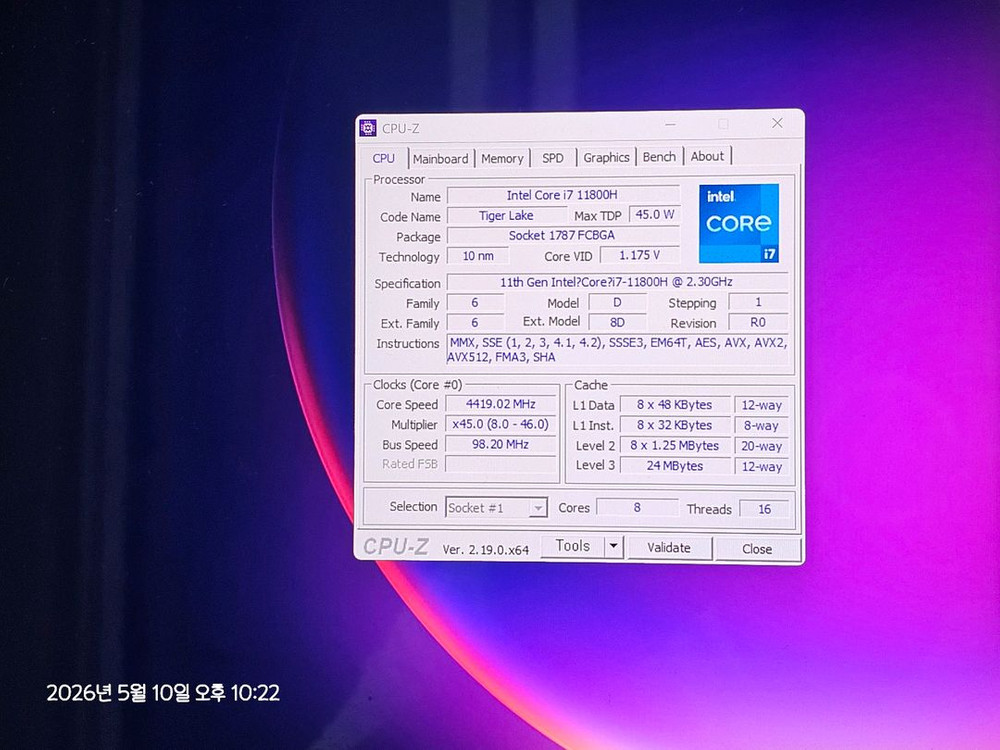Click the Ext. Model value 8D

(x=617, y=322)
